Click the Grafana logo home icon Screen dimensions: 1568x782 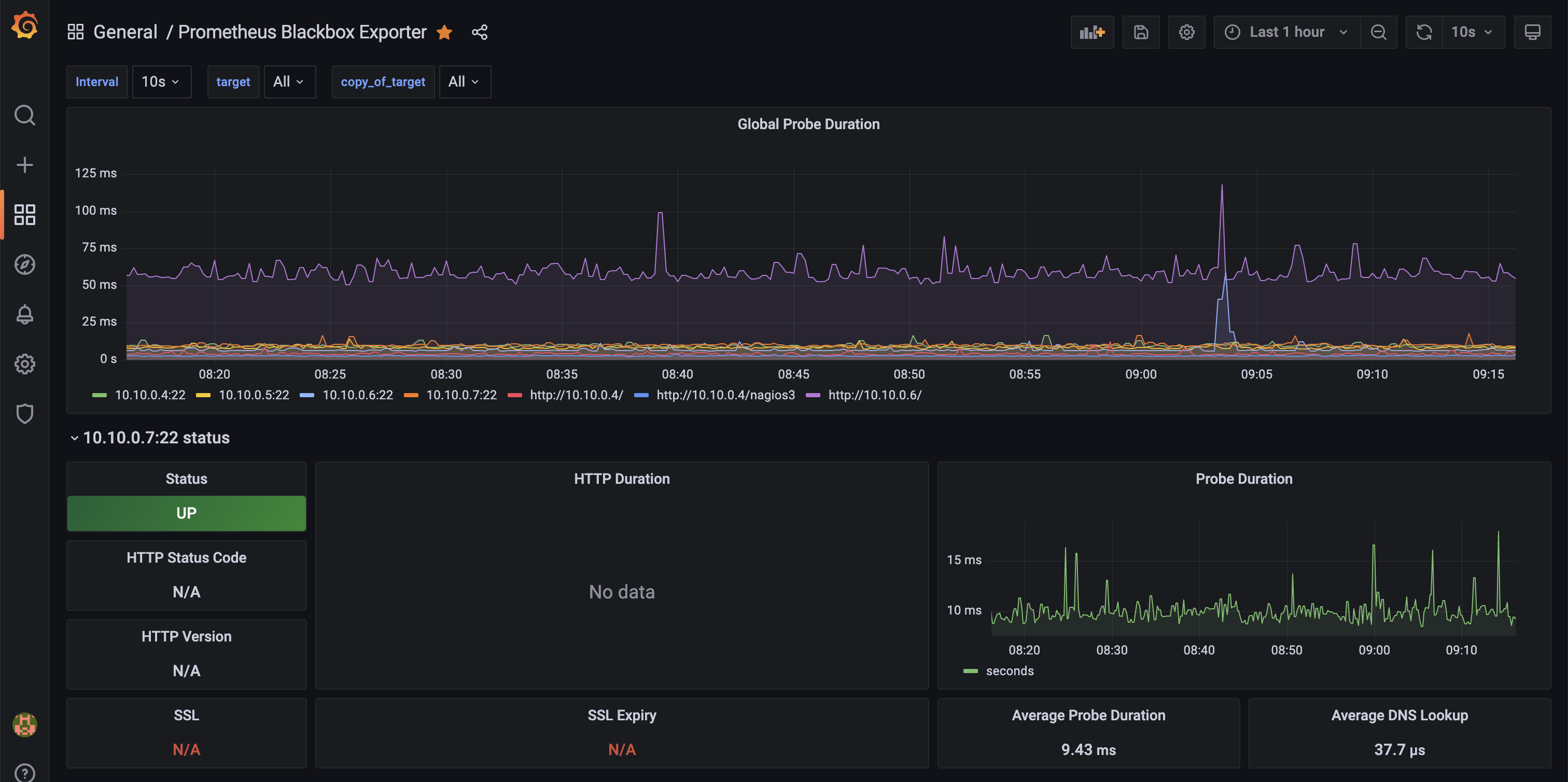[24, 25]
